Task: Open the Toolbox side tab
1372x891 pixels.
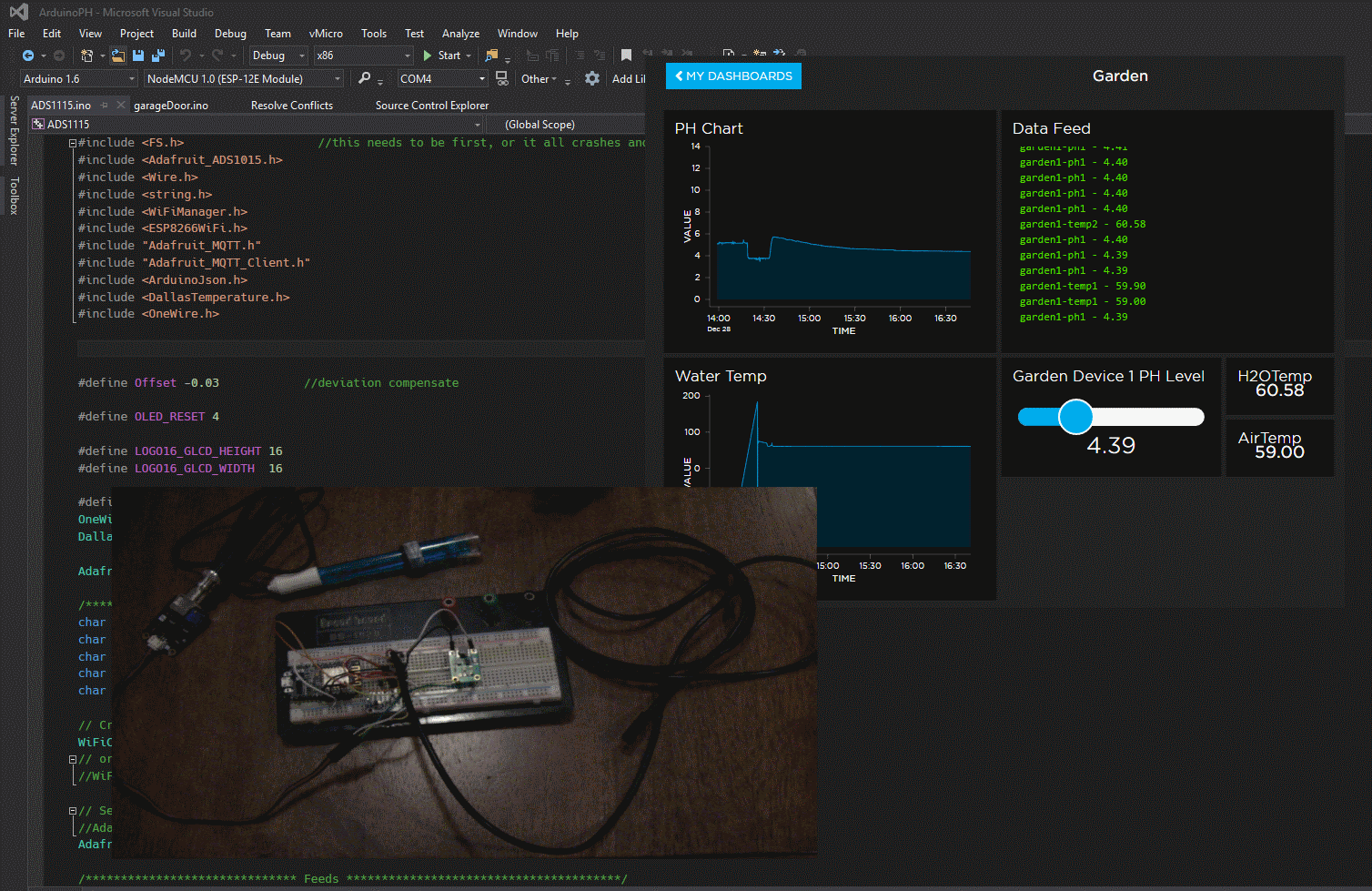Action: (13, 196)
